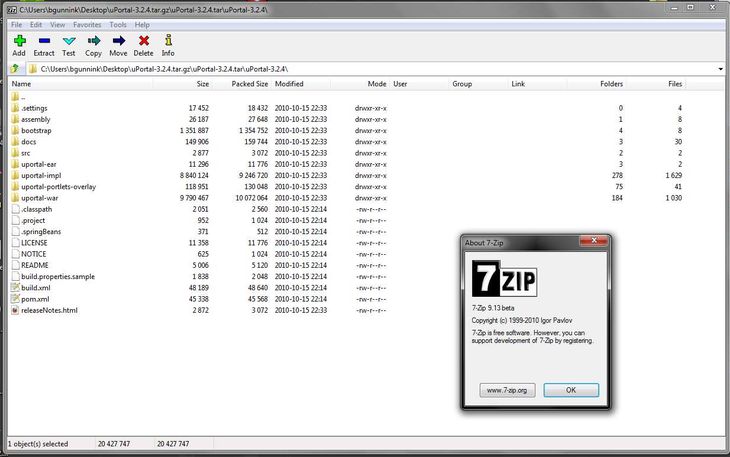The height and width of the screenshot is (457, 730).
Task: Click the User column header
Action: (400, 84)
